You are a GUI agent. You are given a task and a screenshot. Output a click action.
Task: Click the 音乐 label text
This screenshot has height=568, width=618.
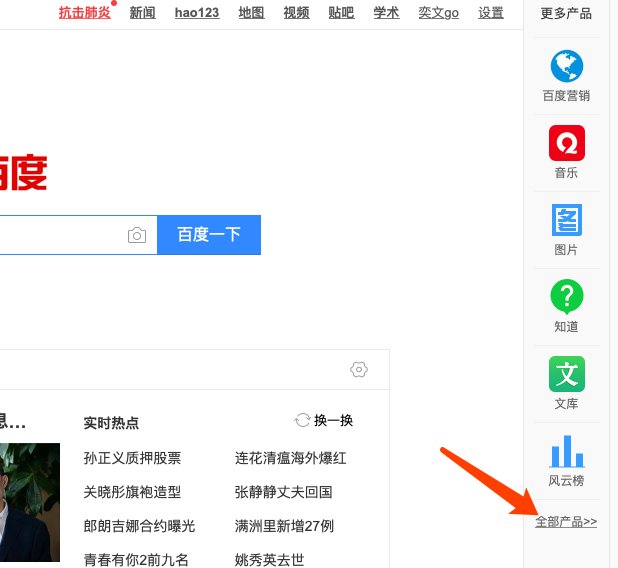point(566,173)
